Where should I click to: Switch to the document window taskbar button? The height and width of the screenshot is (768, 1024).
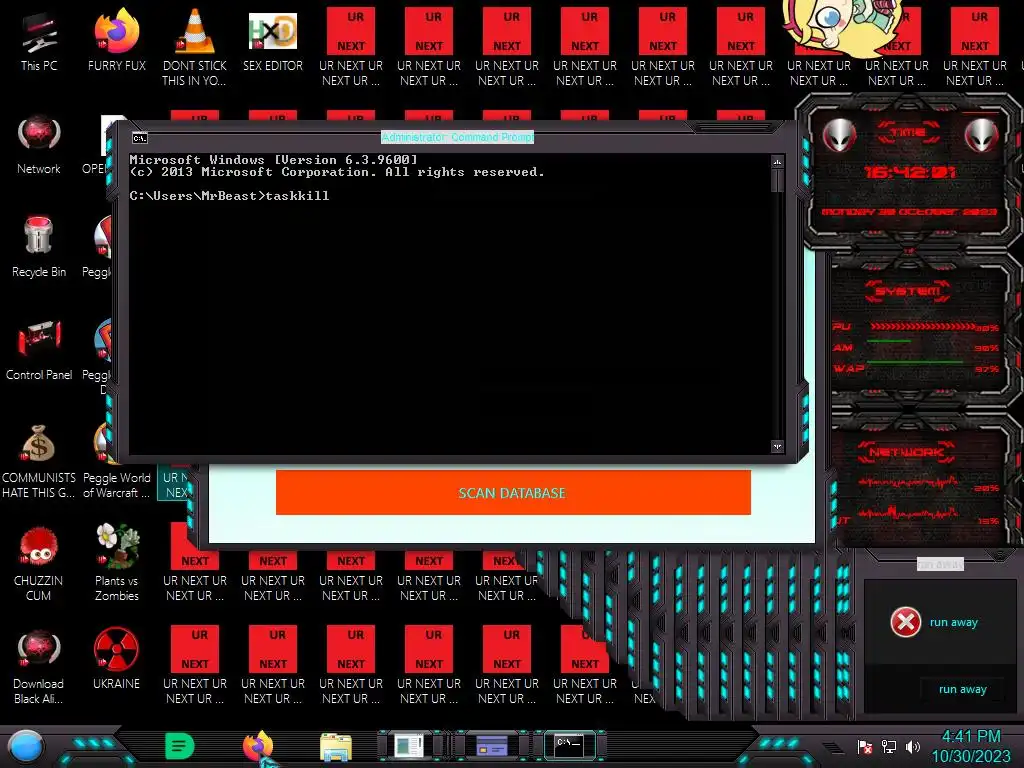point(409,746)
